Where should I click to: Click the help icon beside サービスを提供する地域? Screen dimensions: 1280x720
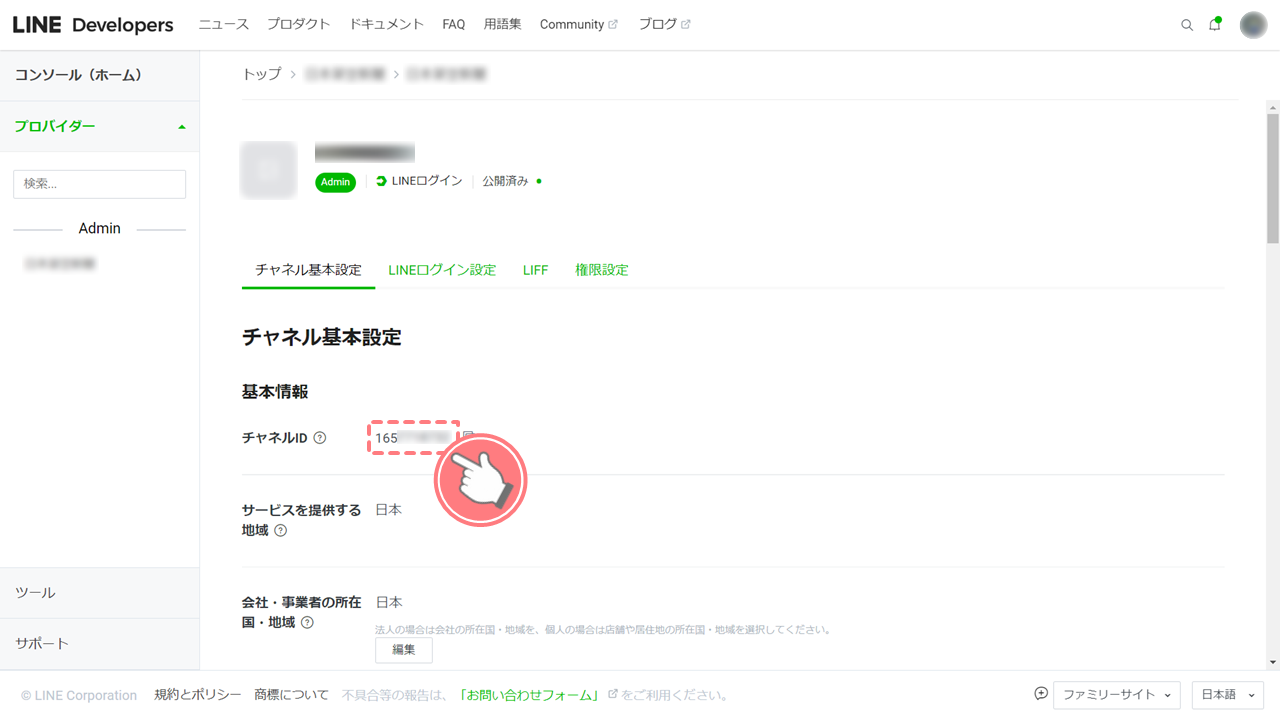(281, 531)
